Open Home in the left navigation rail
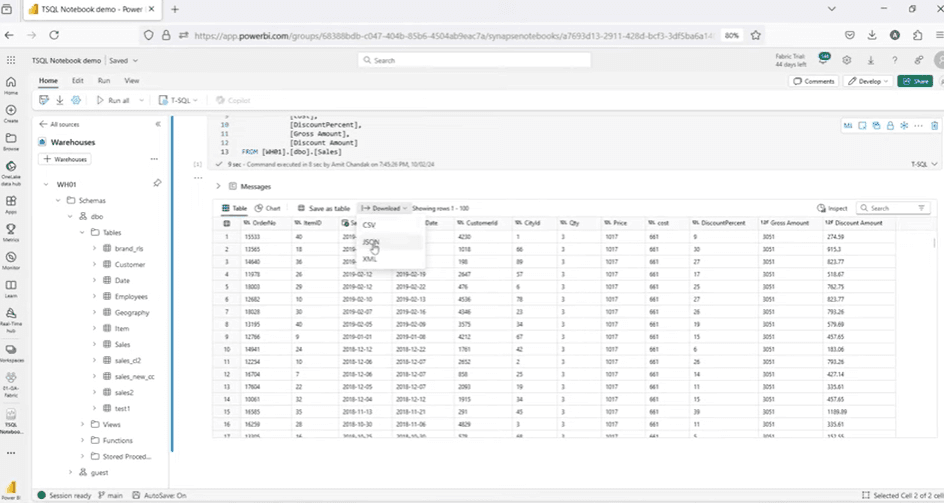Screen dimensions: 944x503 click(x=11, y=85)
